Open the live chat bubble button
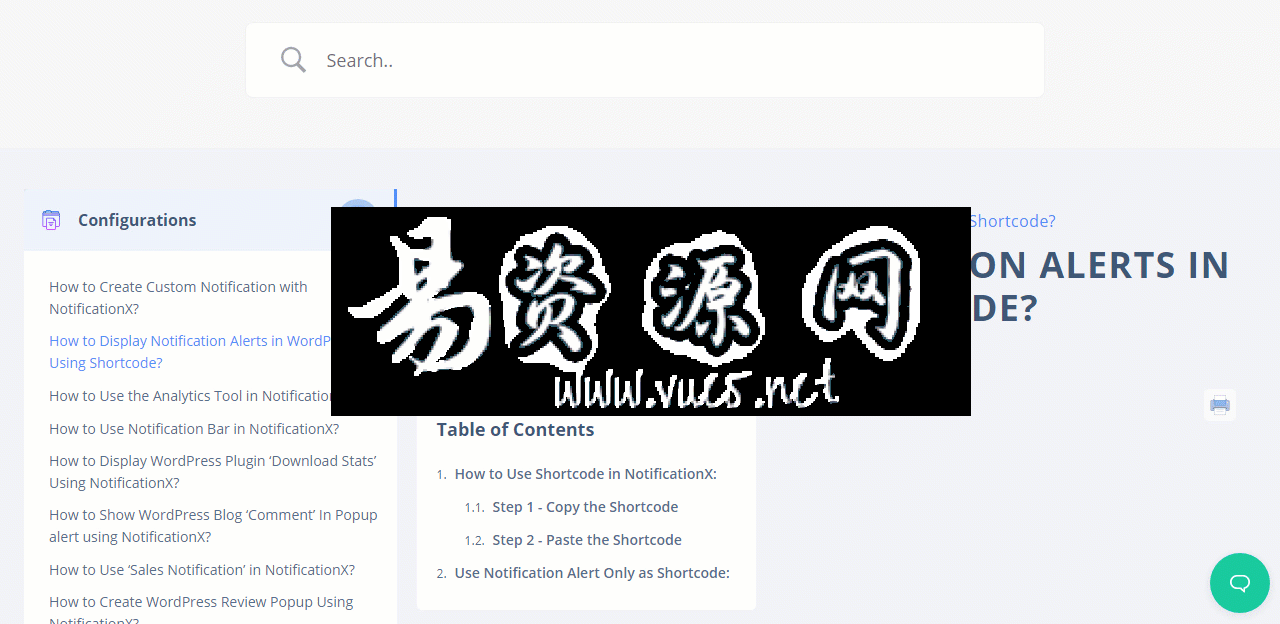 [x=1240, y=583]
